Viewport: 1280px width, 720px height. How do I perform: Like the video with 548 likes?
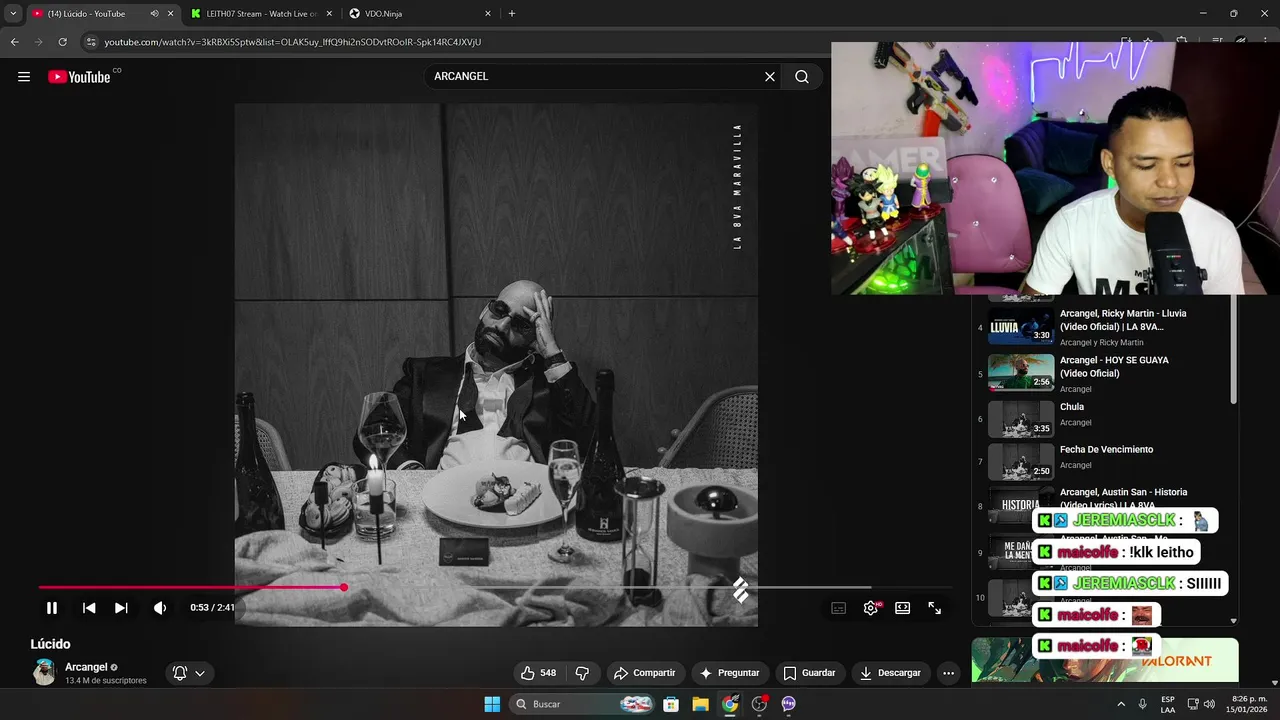point(538,673)
